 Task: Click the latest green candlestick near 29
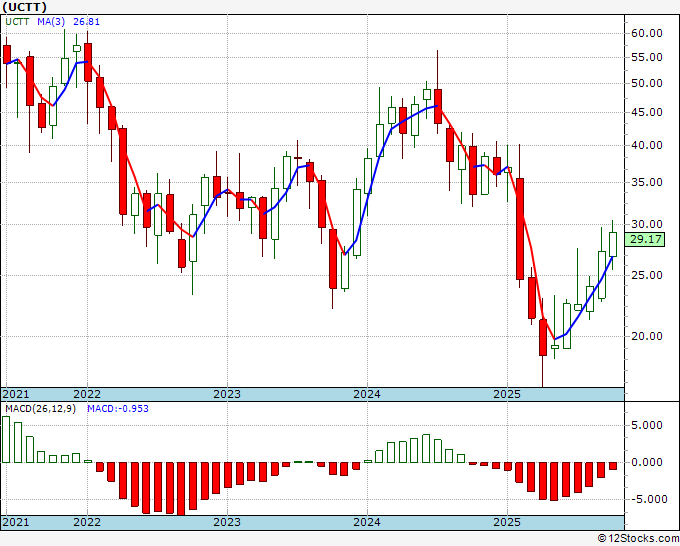(613, 244)
